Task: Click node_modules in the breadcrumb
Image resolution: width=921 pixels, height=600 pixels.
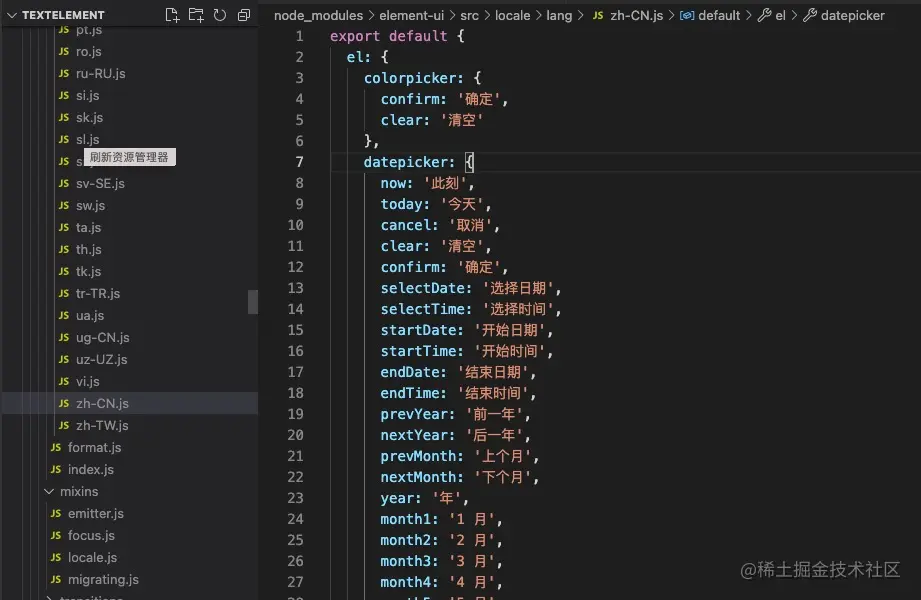Action: point(318,15)
